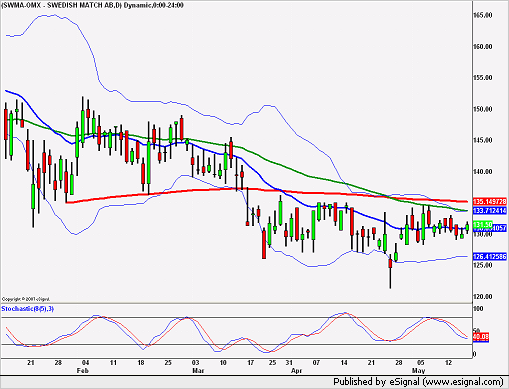Click the 120.00 price axis label
Screen dimensions: 509x389
(x=482, y=296)
